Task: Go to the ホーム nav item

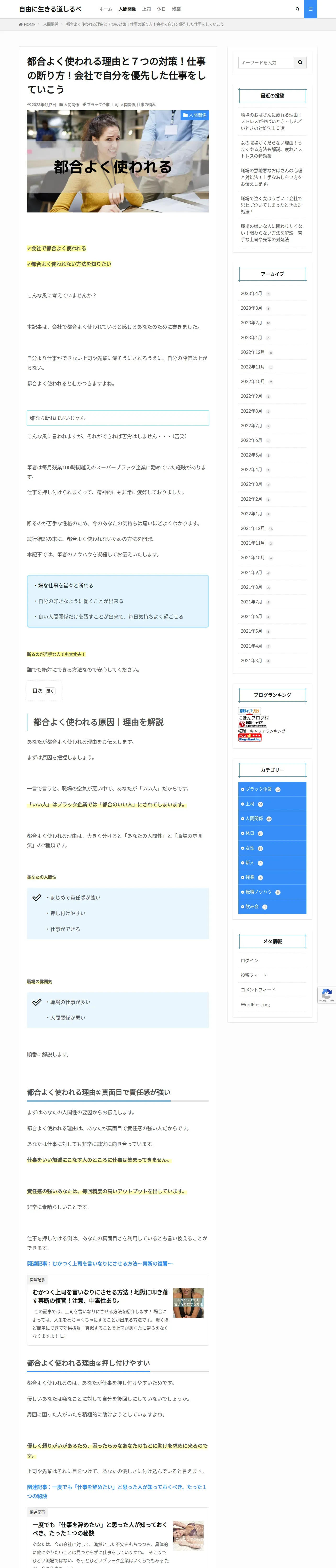Action: (x=105, y=9)
